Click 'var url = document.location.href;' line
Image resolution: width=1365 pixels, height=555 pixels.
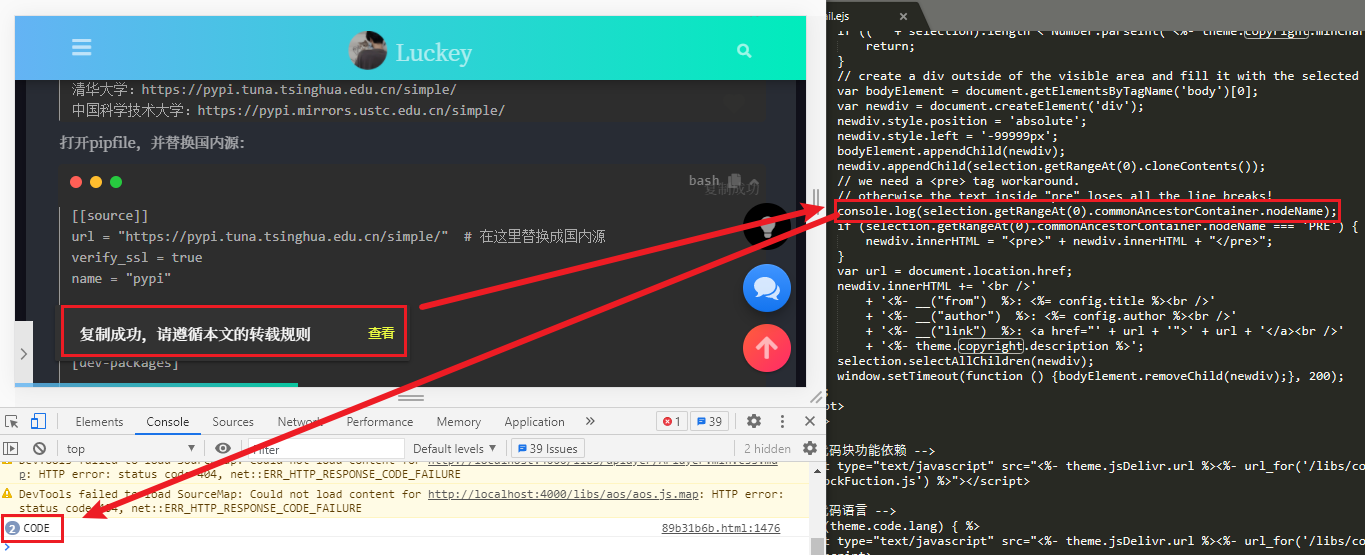(954, 271)
